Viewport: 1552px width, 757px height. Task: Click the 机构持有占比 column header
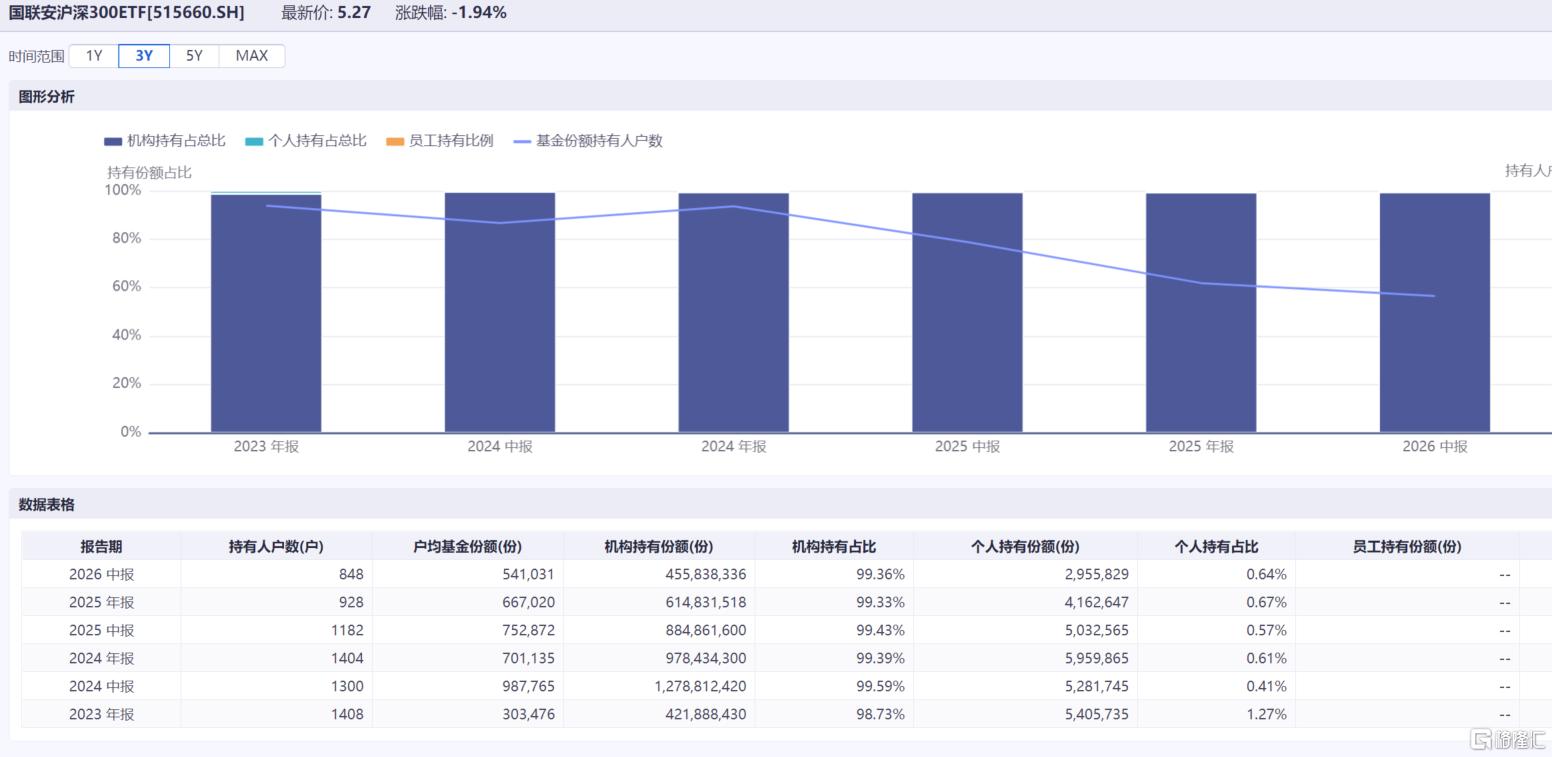click(834, 546)
